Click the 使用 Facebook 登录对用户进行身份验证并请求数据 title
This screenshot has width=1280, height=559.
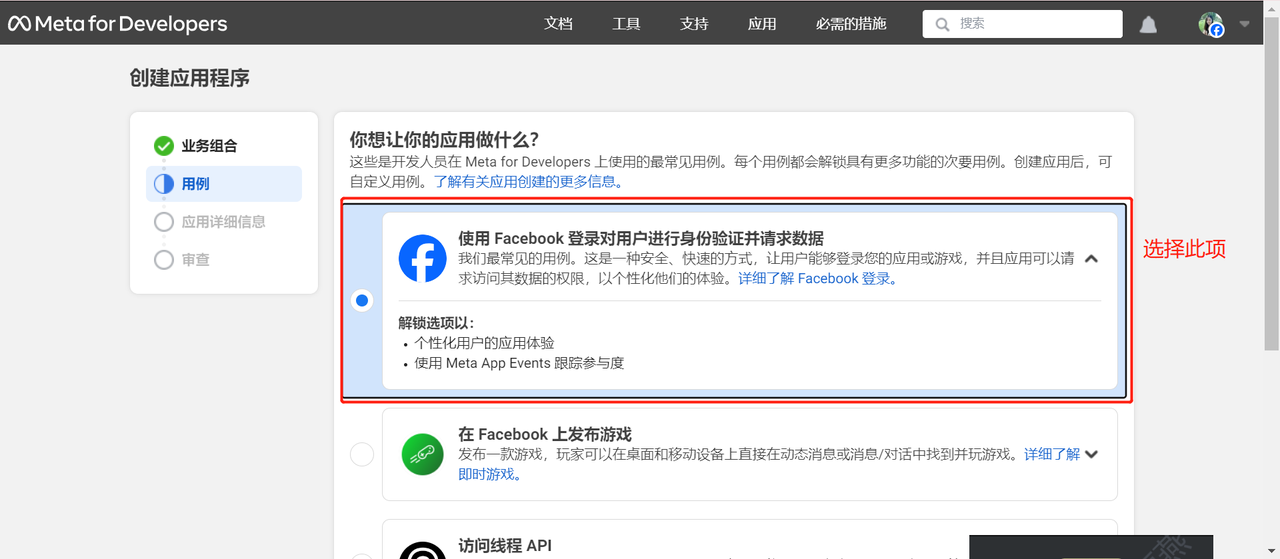(641, 238)
